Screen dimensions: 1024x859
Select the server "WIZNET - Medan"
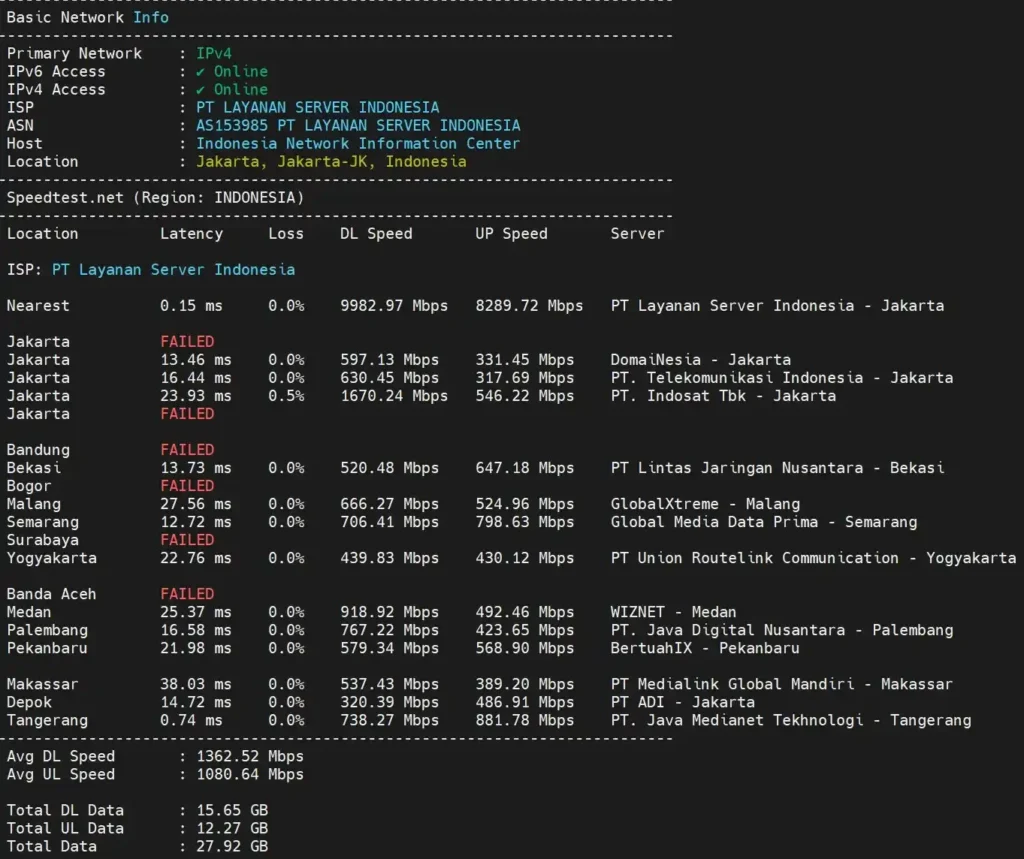click(x=674, y=613)
